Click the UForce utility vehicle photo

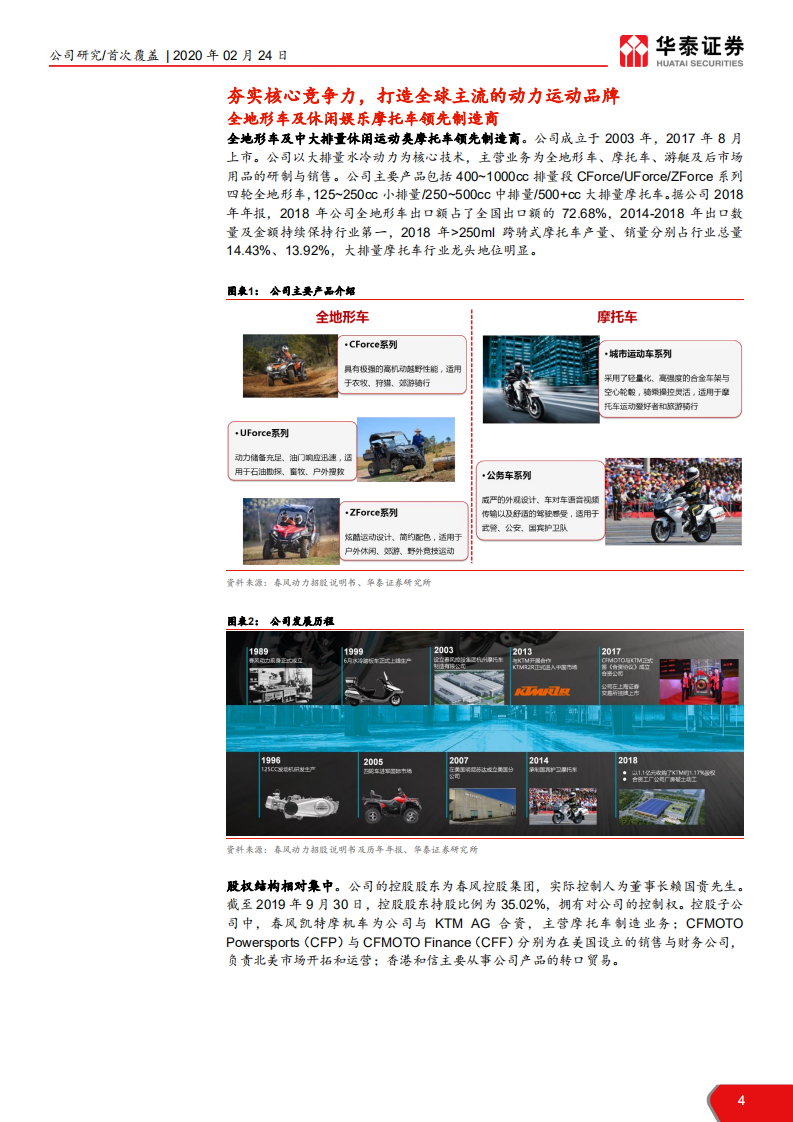click(406, 449)
